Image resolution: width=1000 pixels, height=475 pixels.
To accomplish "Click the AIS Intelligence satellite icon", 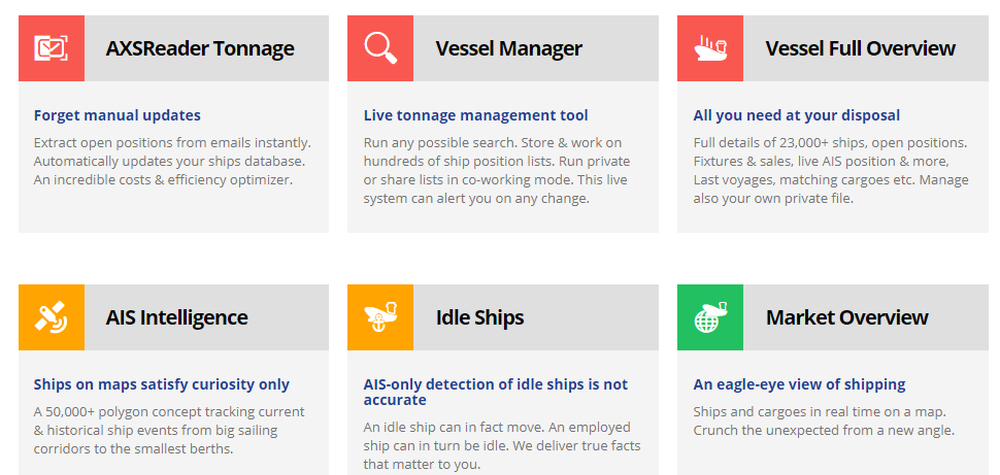I will coord(51,318).
